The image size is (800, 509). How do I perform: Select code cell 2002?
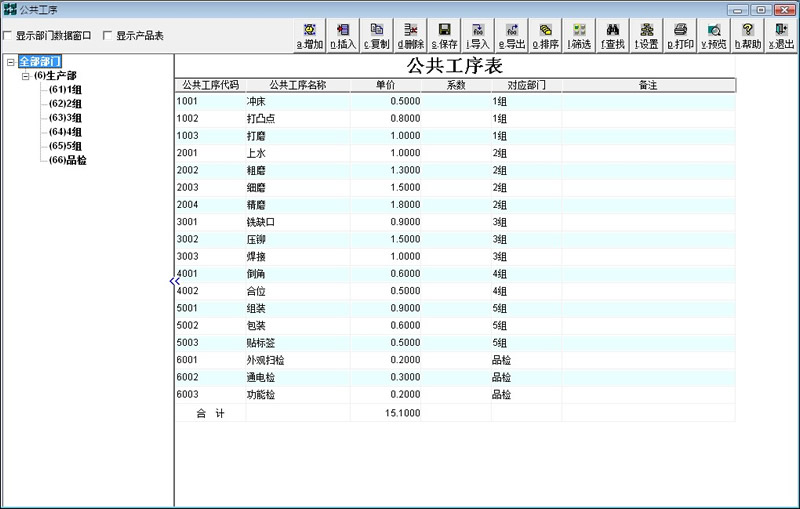[210, 170]
